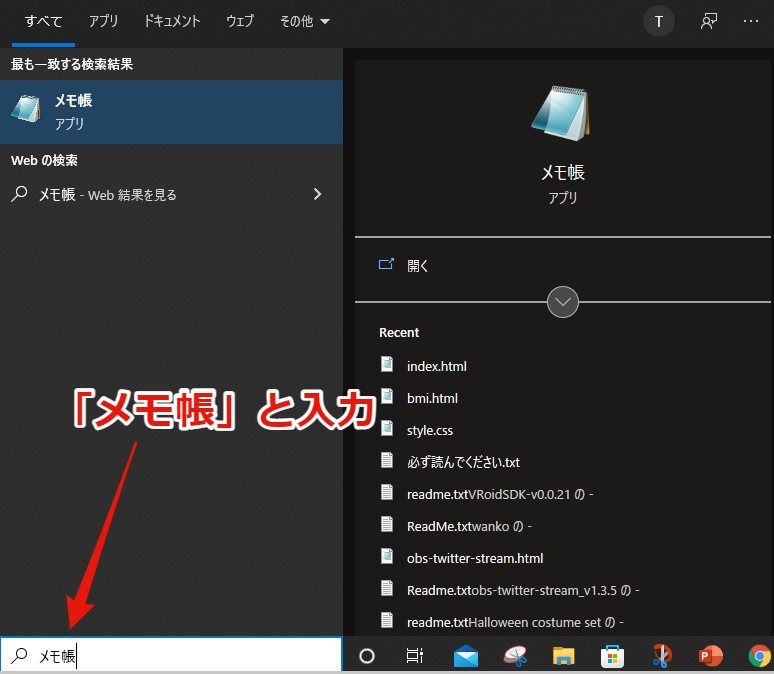Expand the web result chevron arrow
Screen dimensions: 774x674
point(317,194)
